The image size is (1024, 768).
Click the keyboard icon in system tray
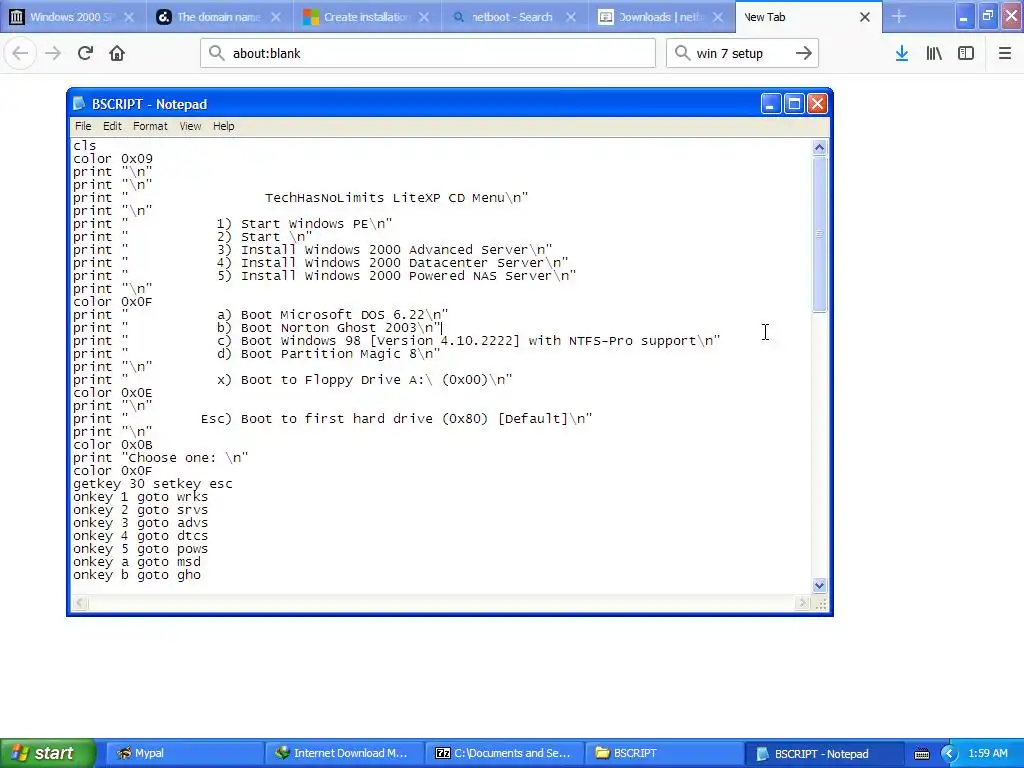(921, 754)
